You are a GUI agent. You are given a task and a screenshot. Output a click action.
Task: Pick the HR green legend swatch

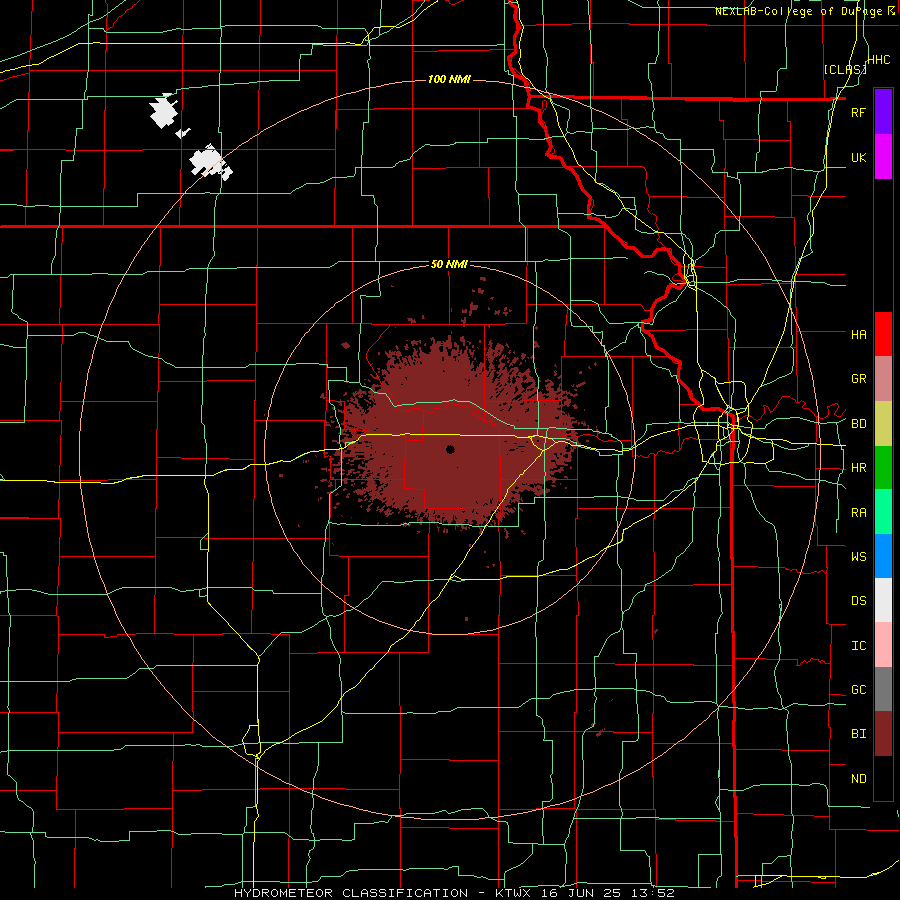pos(883,468)
